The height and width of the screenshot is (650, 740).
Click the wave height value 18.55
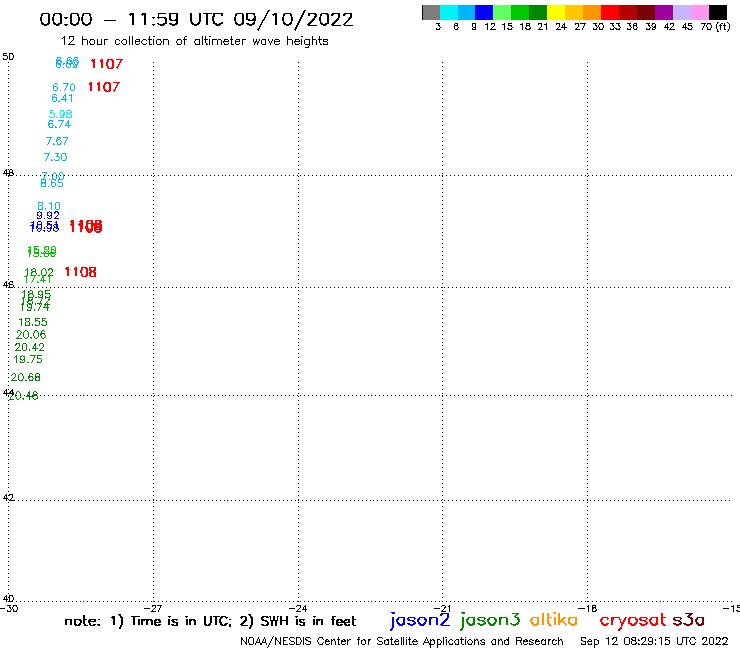click(33, 322)
